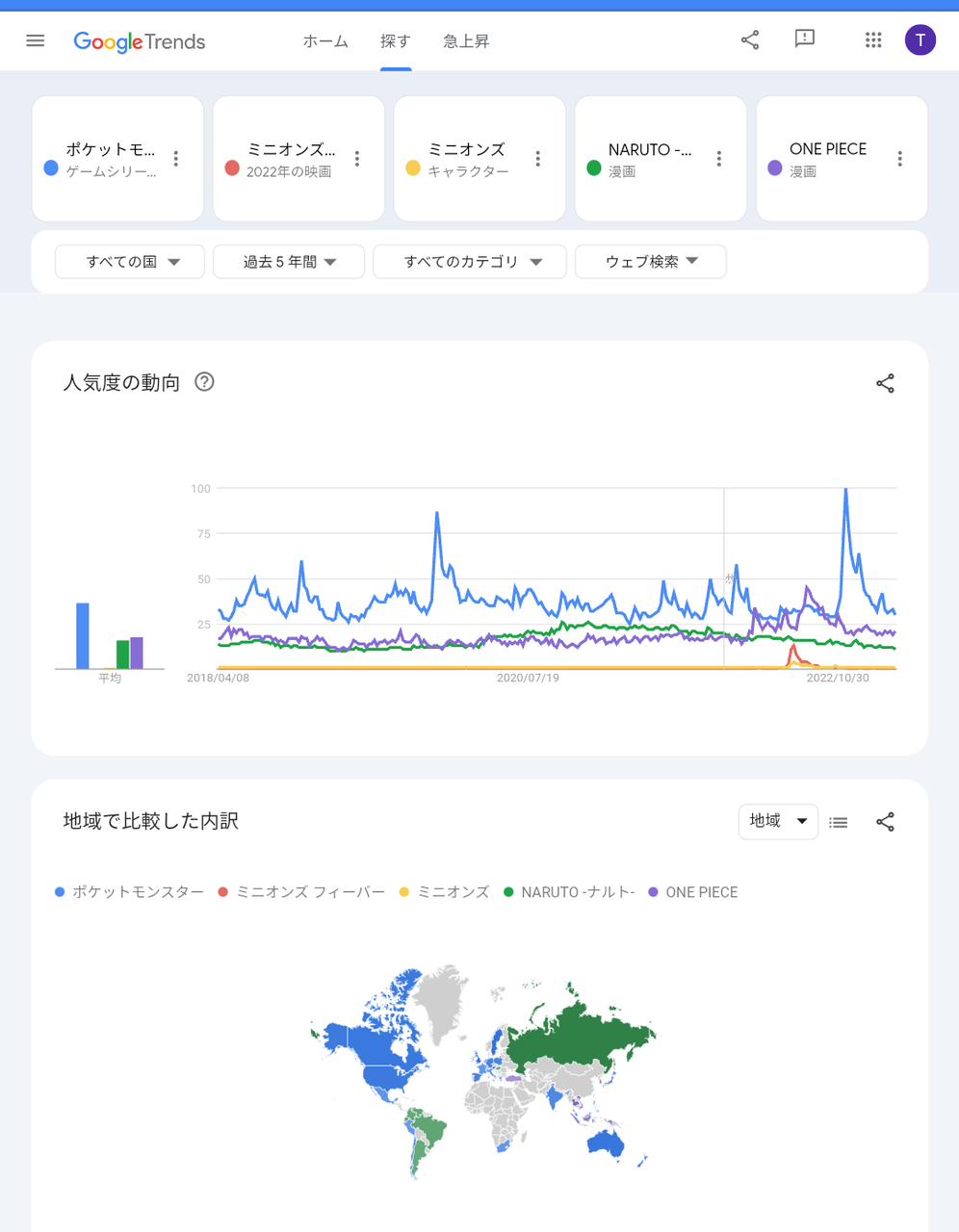Edit the ONE PIECE 漫画 term card
This screenshot has width=959, height=1232.
pyautogui.click(x=842, y=159)
